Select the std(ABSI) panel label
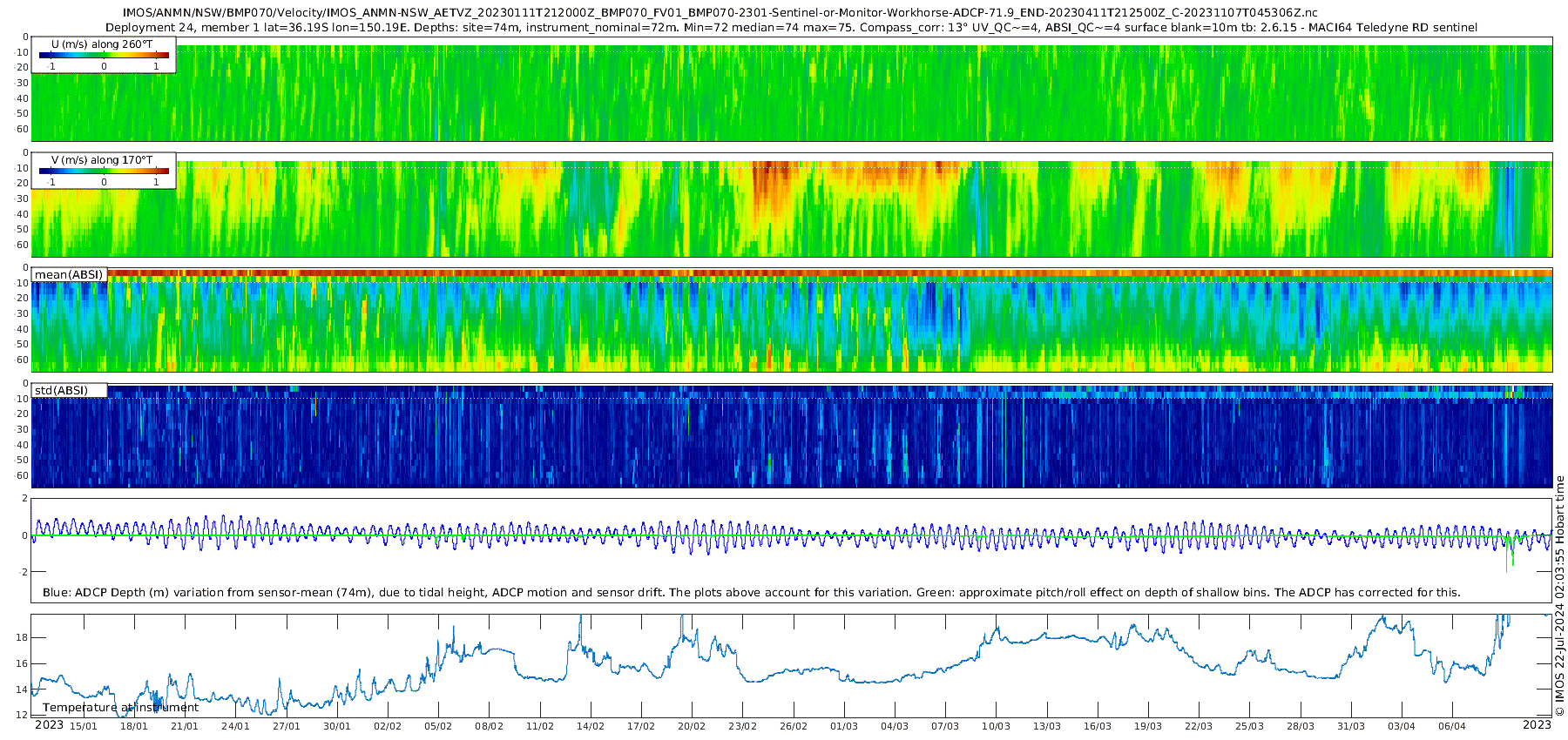The width and height of the screenshot is (1568, 740). click(69, 390)
